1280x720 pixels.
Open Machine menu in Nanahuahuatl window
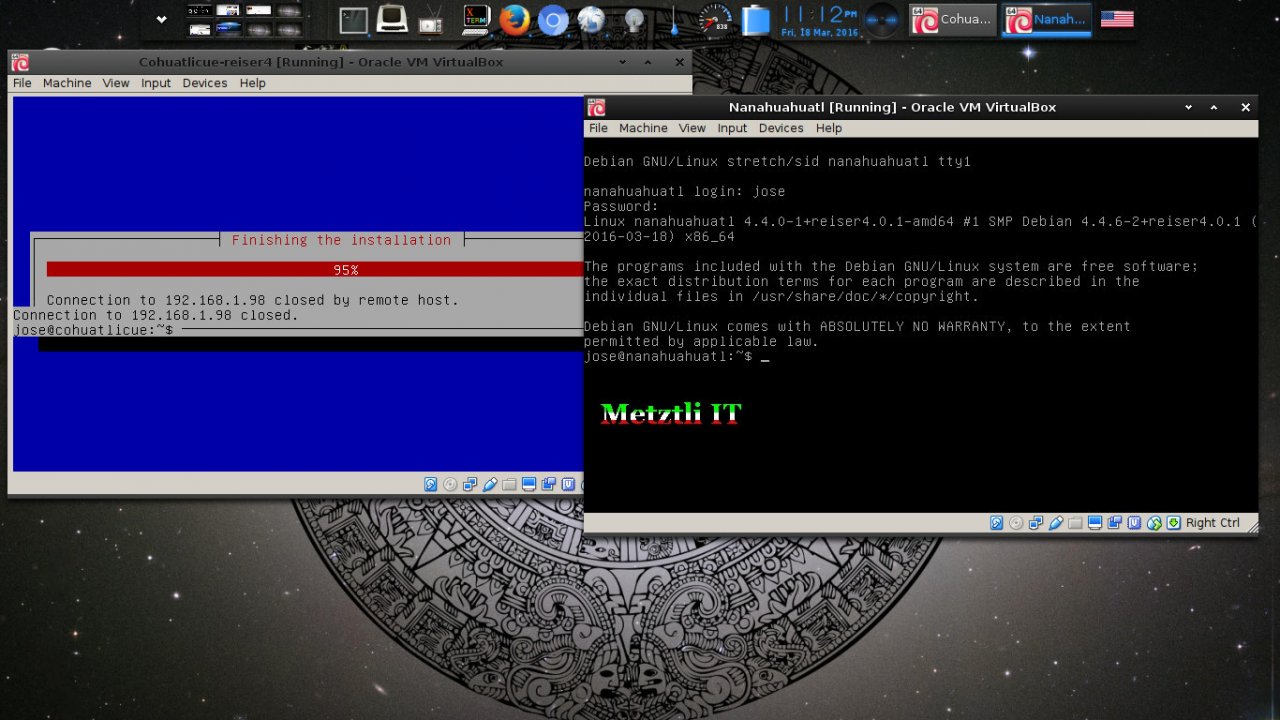(x=643, y=128)
